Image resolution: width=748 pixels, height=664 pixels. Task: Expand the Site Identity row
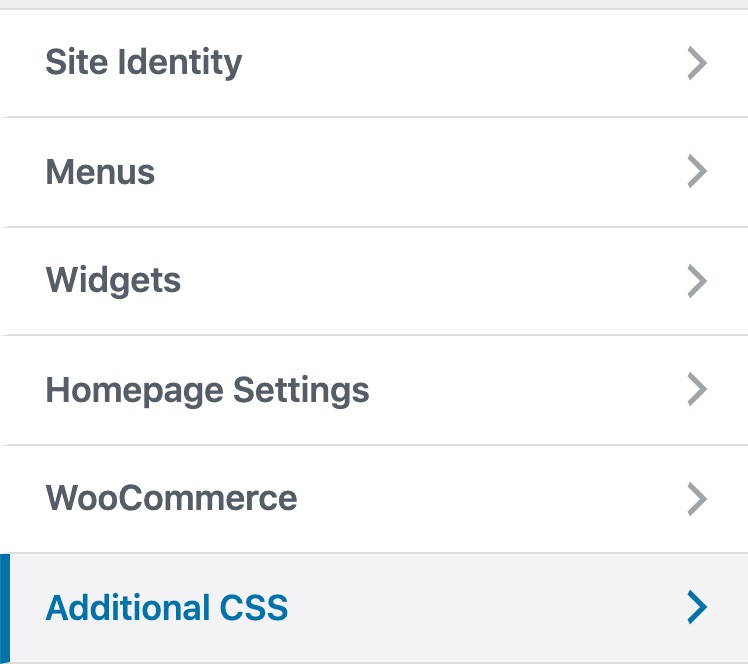(374, 62)
